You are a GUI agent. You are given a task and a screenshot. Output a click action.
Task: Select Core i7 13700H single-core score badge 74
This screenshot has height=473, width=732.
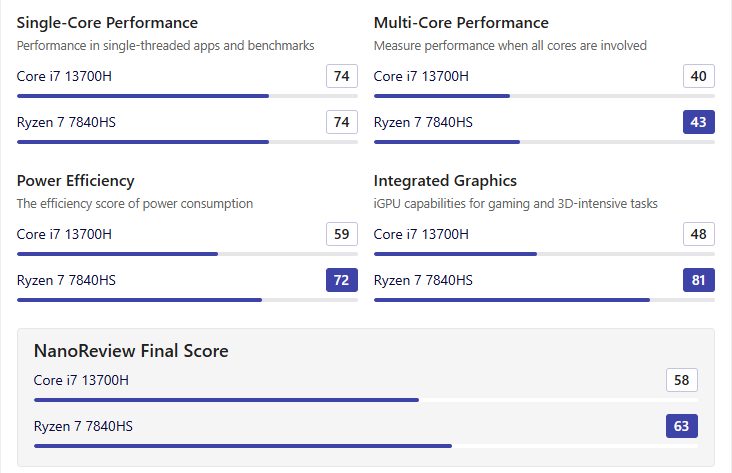point(341,76)
